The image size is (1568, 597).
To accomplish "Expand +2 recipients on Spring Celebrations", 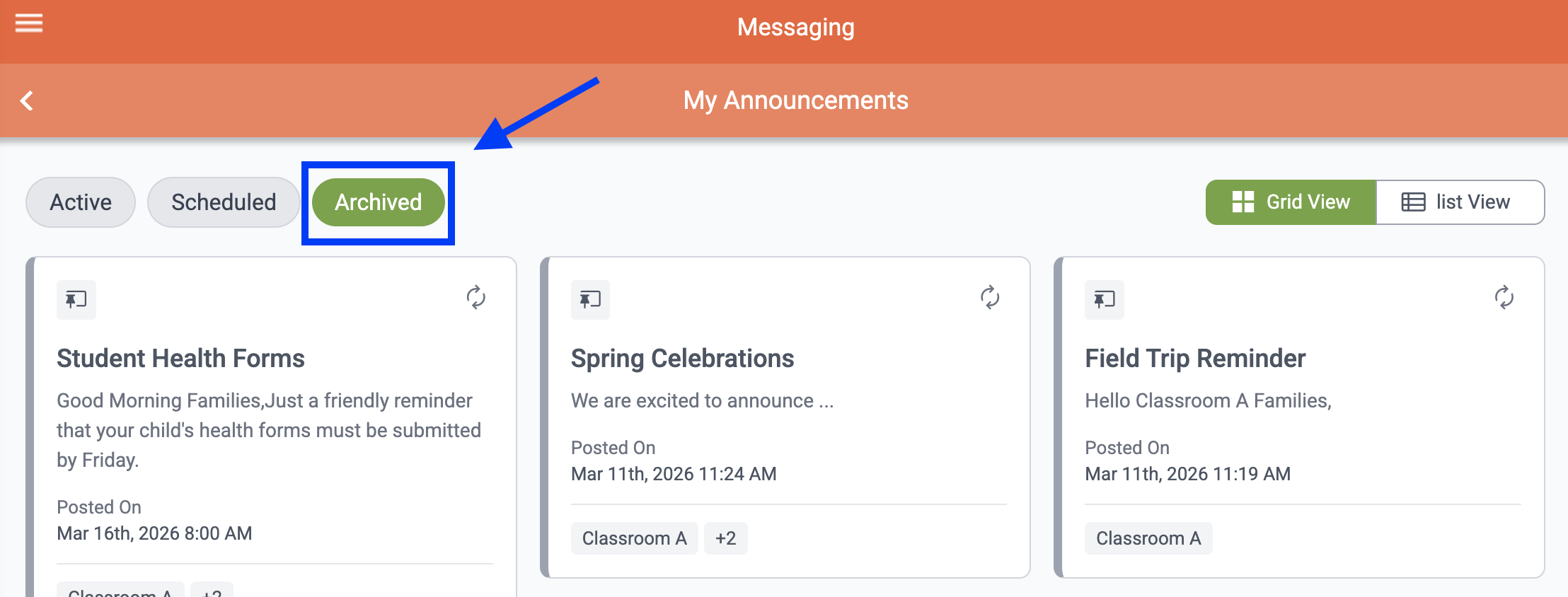I will pos(725,538).
